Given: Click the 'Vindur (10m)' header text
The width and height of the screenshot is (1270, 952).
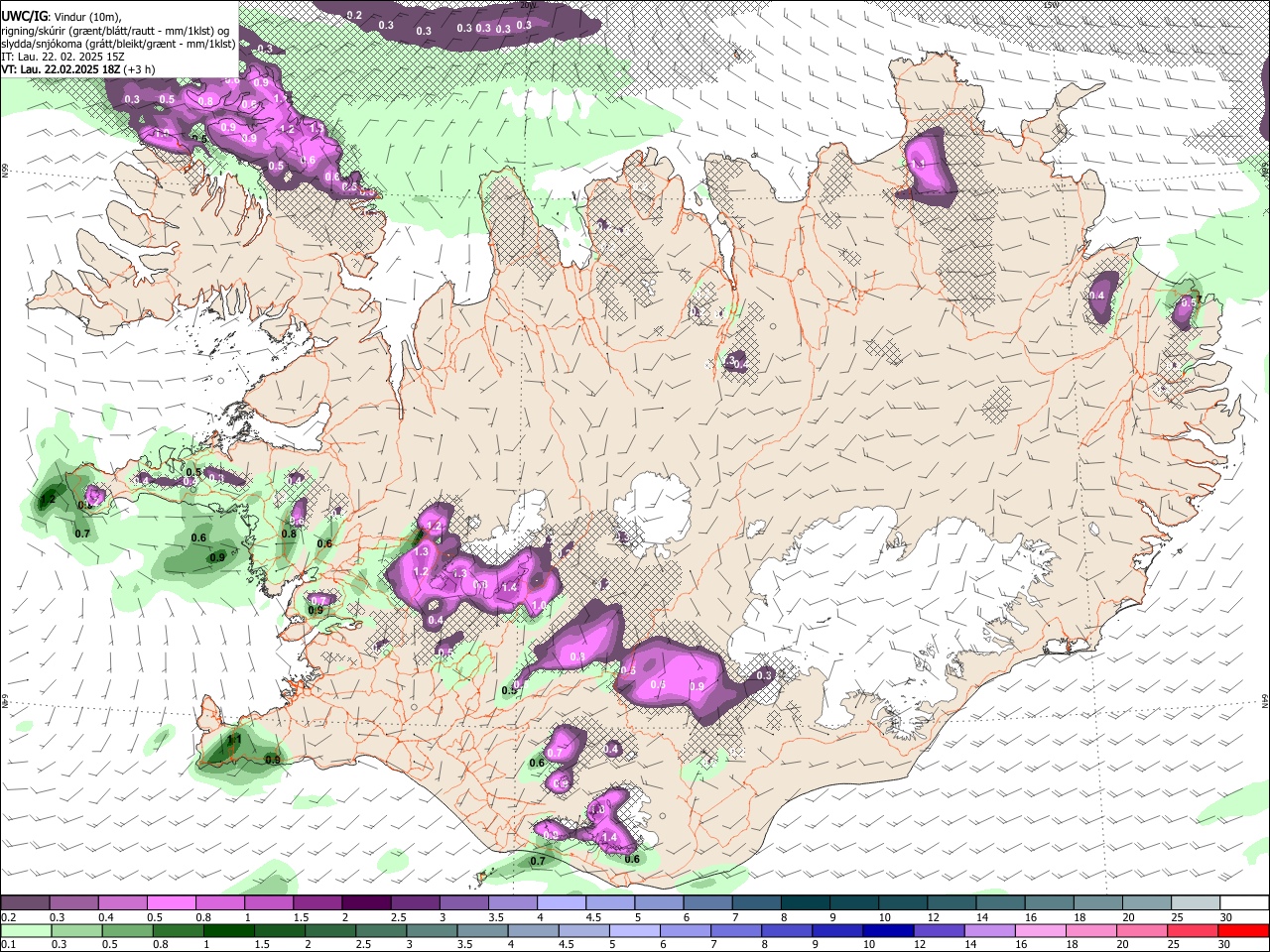Looking at the screenshot, I should [88, 17].
